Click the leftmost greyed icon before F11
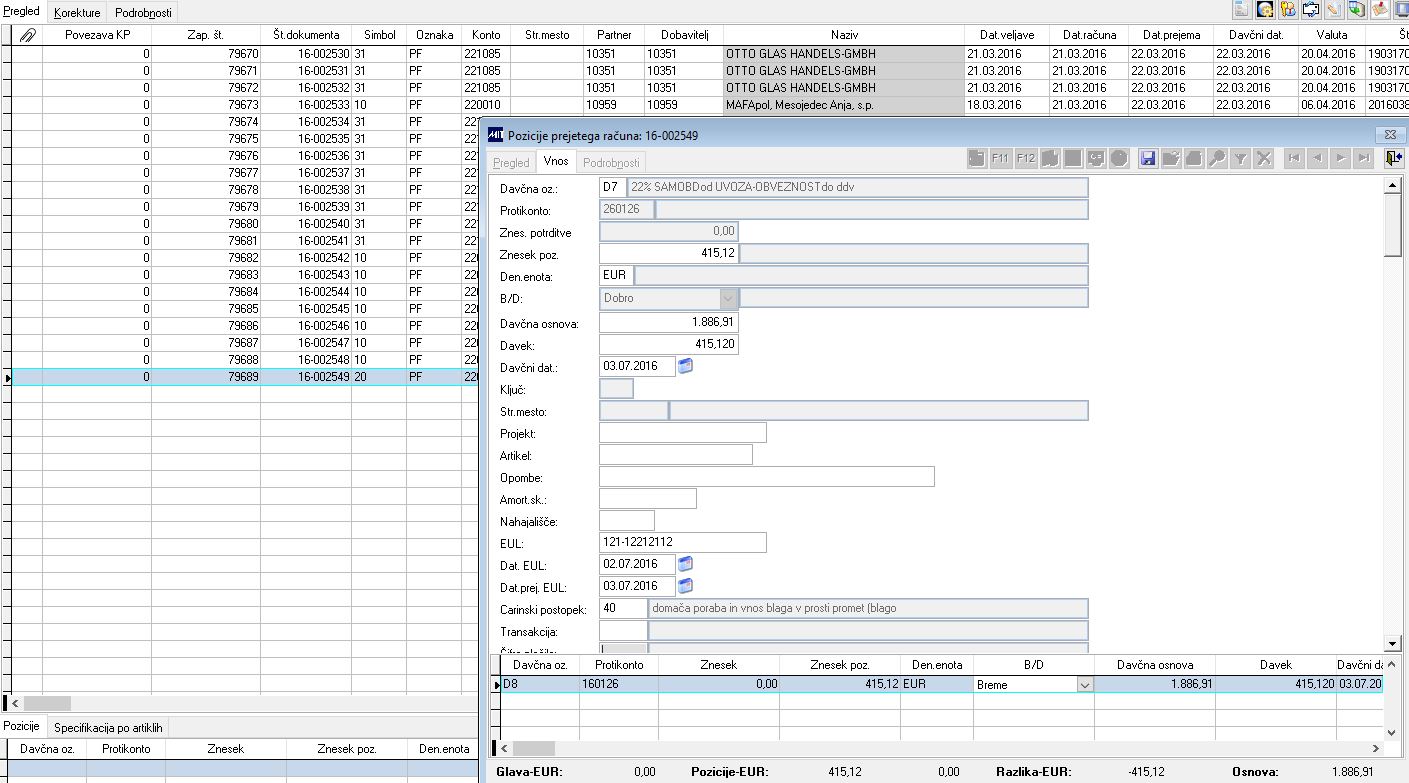 [977, 158]
